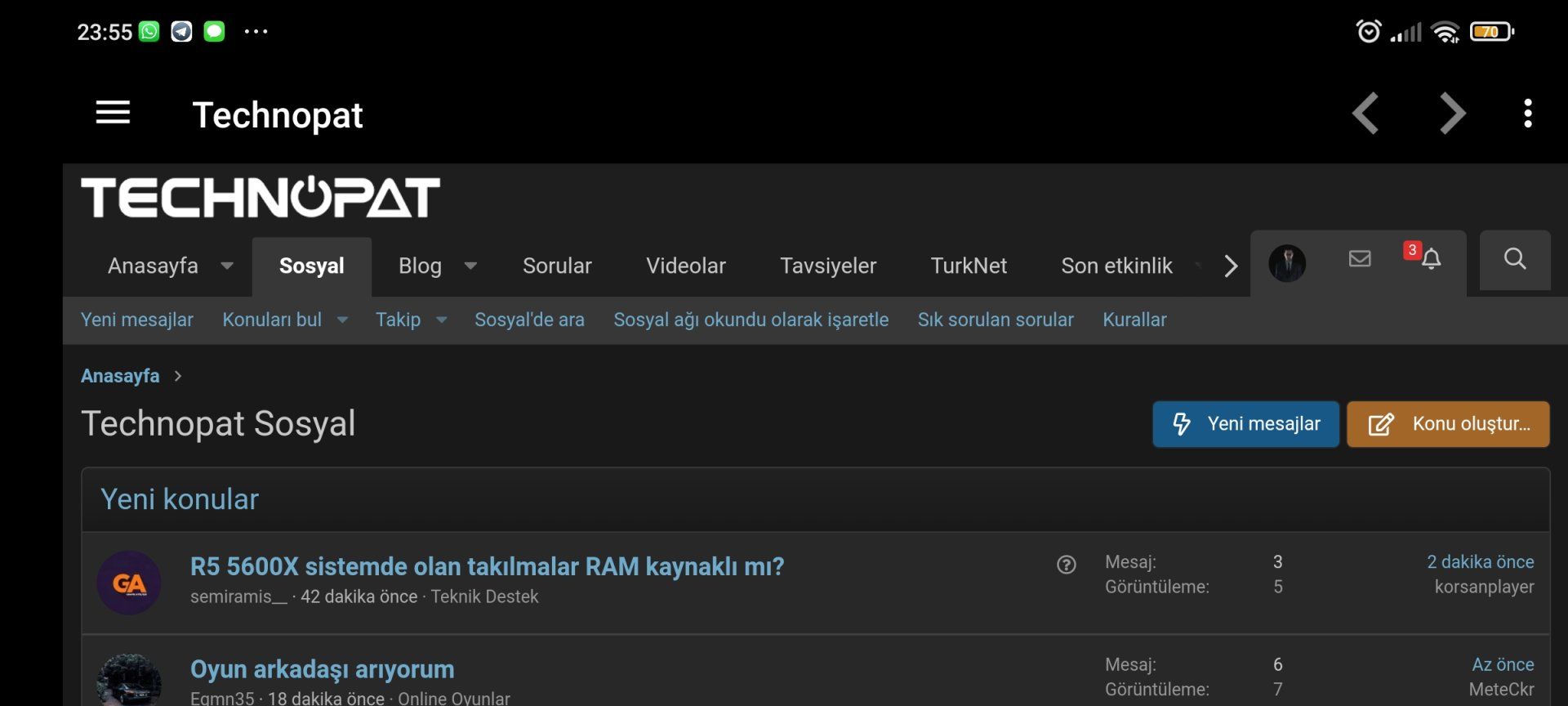Open the Teknik Destek forum link

[x=484, y=597]
